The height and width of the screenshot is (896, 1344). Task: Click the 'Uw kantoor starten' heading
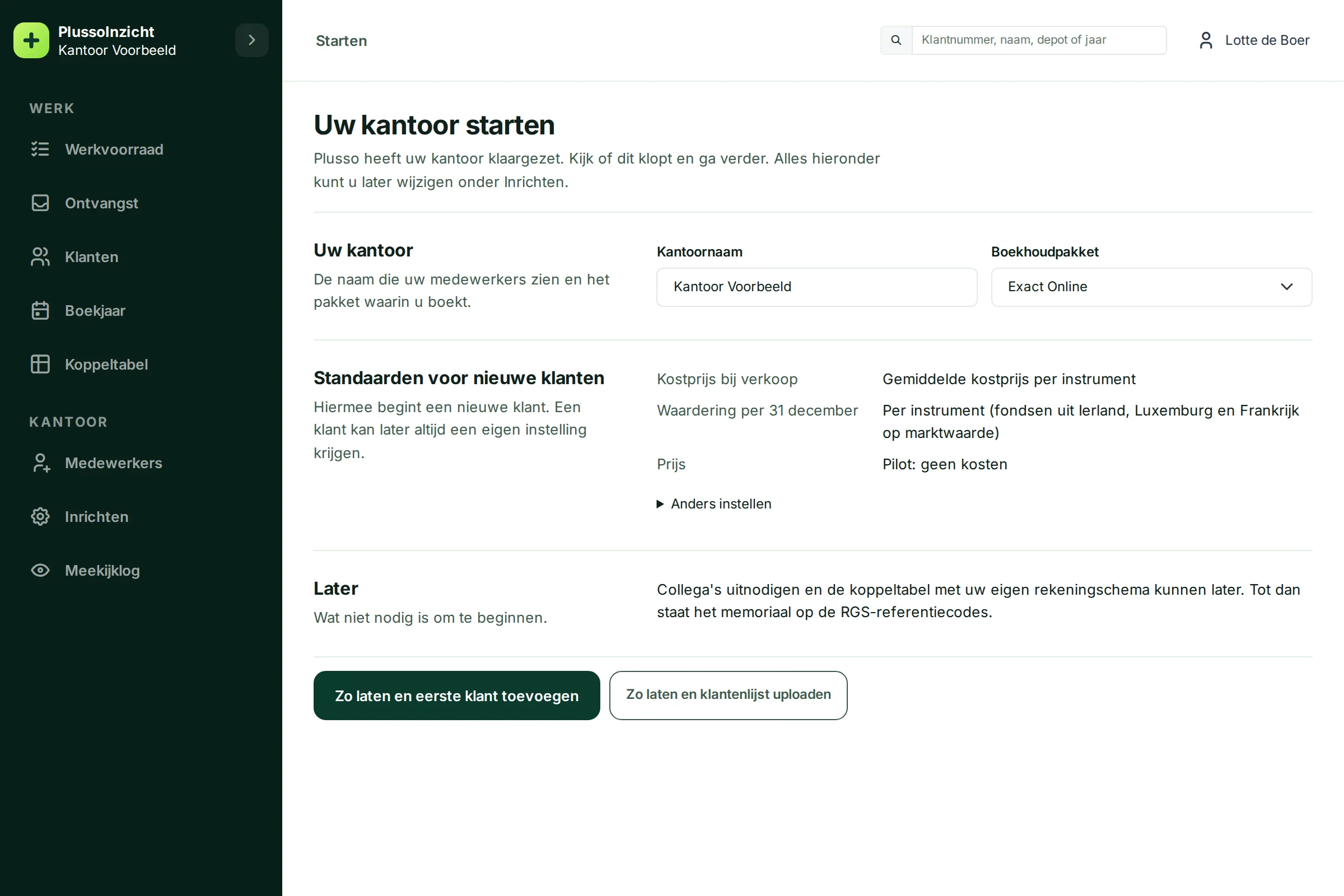pyautogui.click(x=433, y=125)
